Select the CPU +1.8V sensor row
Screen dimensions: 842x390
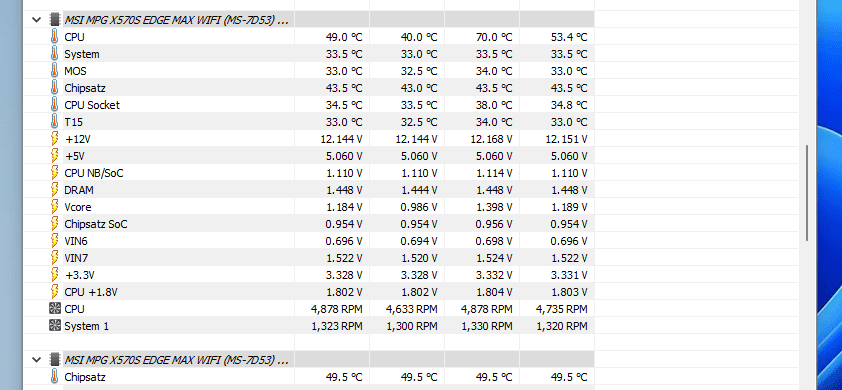tap(309, 292)
